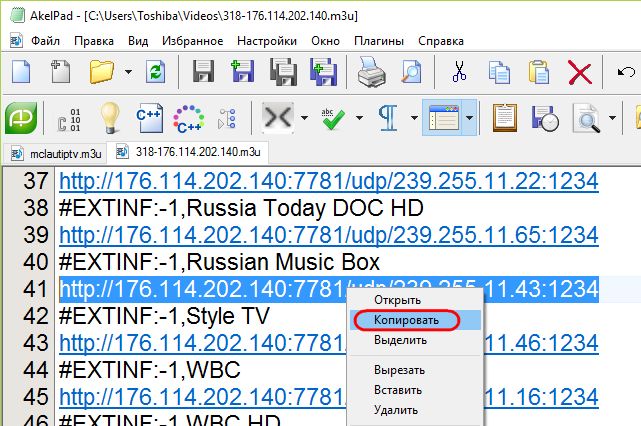Click the crossed arrows X icon
The height and width of the screenshot is (426, 641).
pyautogui.click(x=278, y=118)
